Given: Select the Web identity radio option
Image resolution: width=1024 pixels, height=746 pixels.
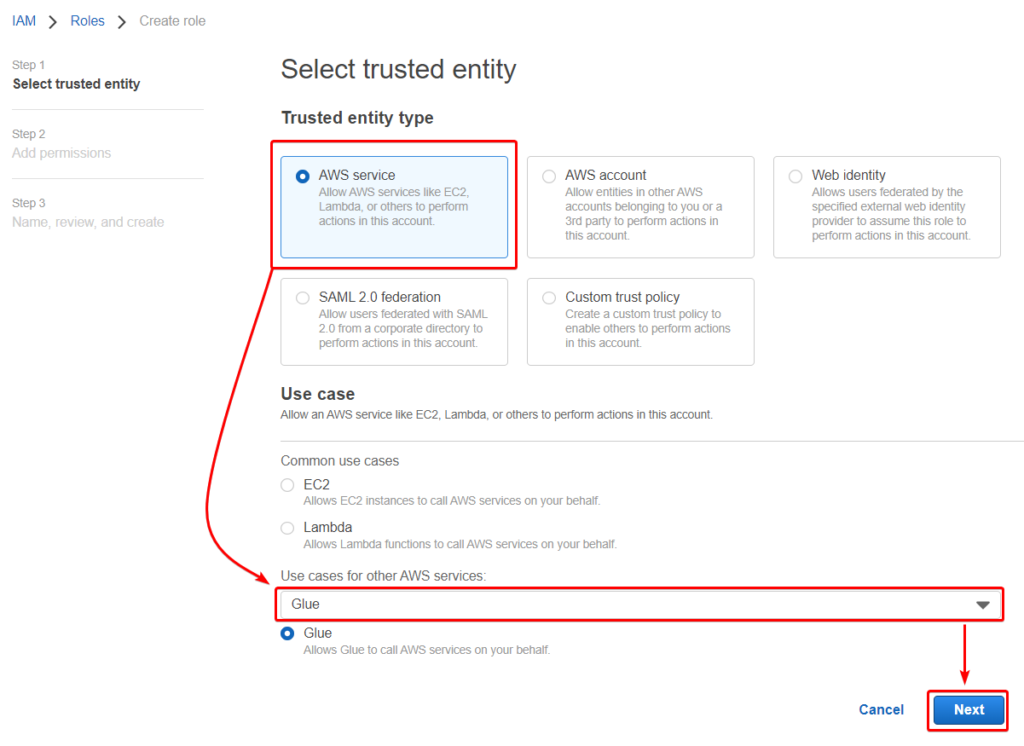Looking at the screenshot, I should (x=796, y=176).
